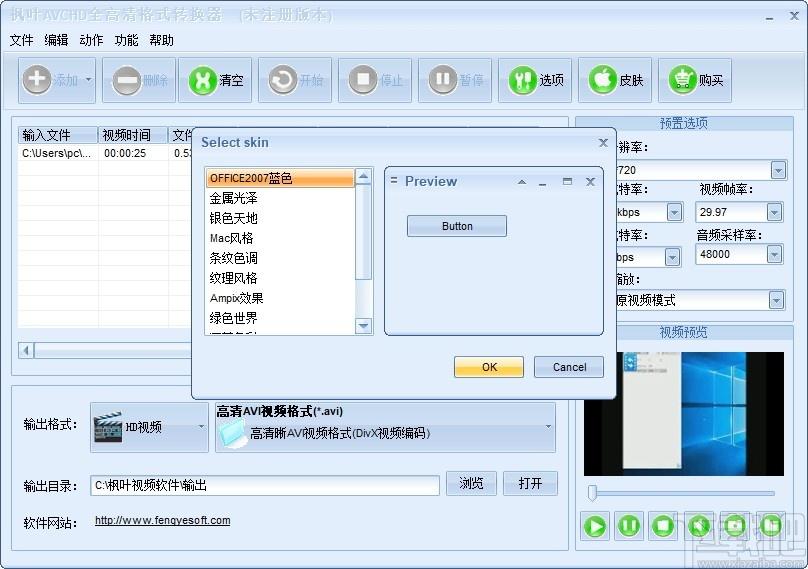The width and height of the screenshot is (808, 569).
Task: Click the 暂停 (pause) toolbar button
Action: click(x=456, y=80)
